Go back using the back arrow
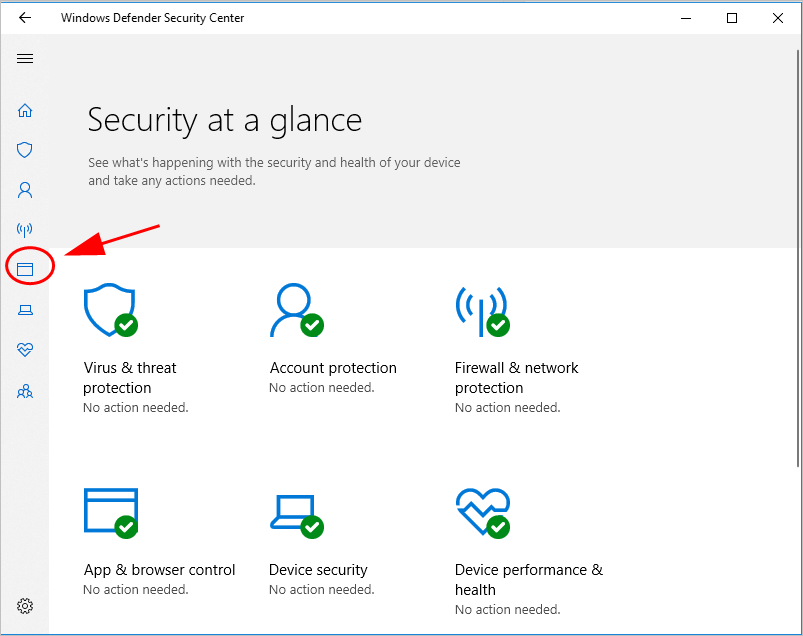This screenshot has height=636, width=803. [25, 18]
